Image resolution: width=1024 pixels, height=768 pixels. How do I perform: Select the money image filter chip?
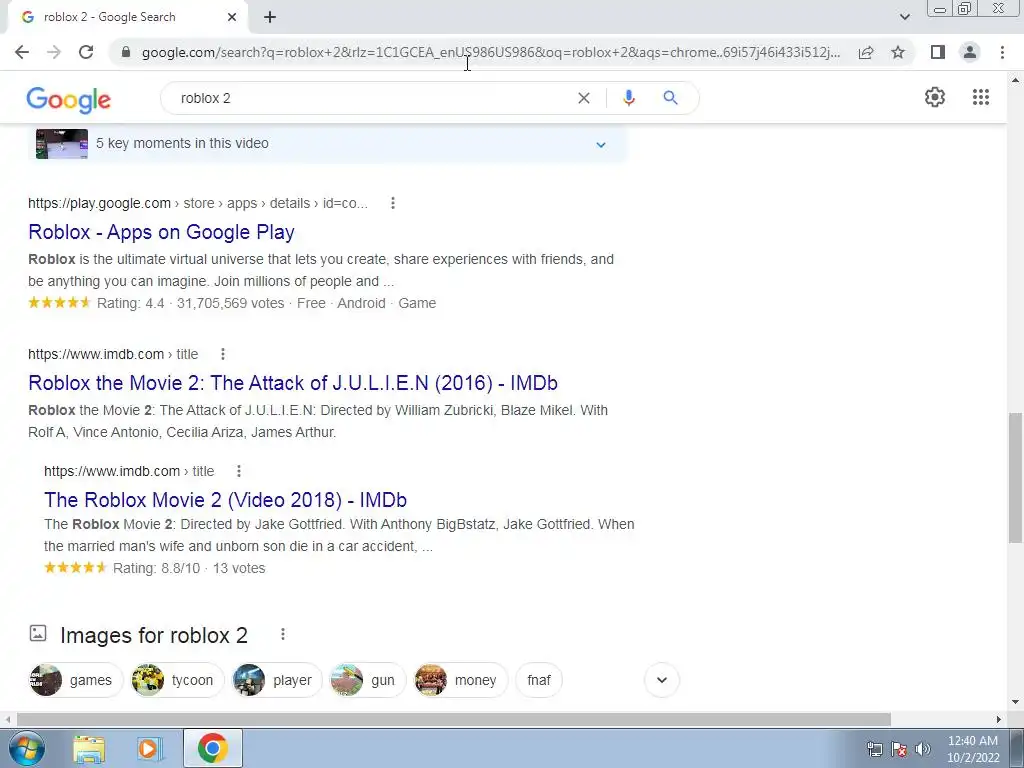pos(460,680)
